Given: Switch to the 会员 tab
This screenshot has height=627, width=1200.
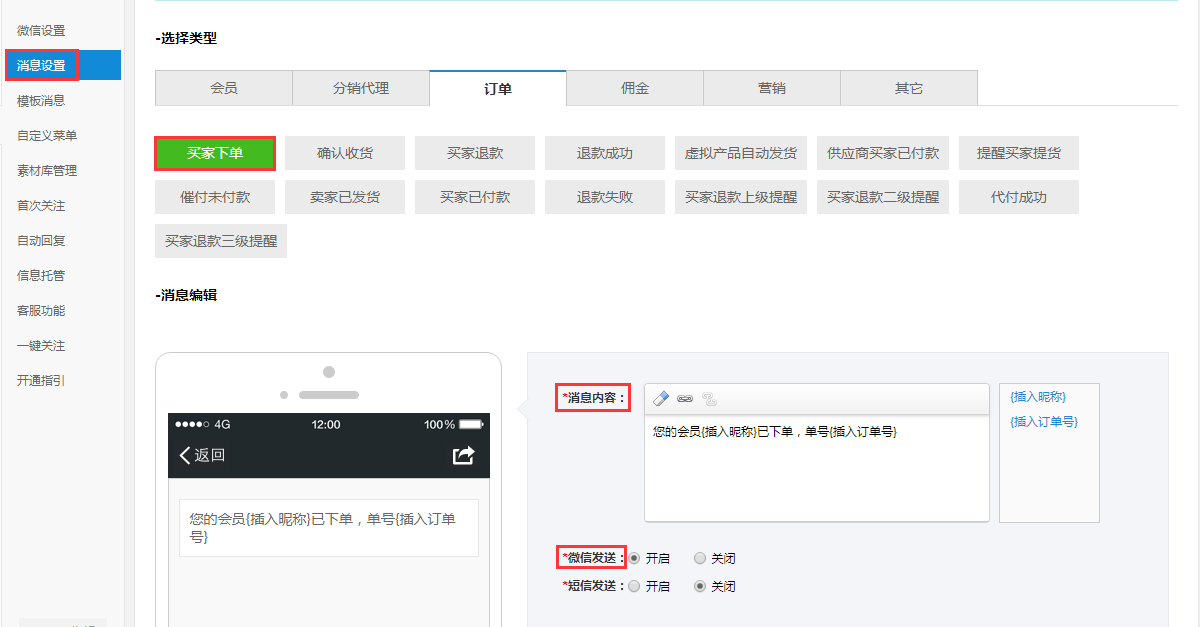Looking at the screenshot, I should [224, 88].
